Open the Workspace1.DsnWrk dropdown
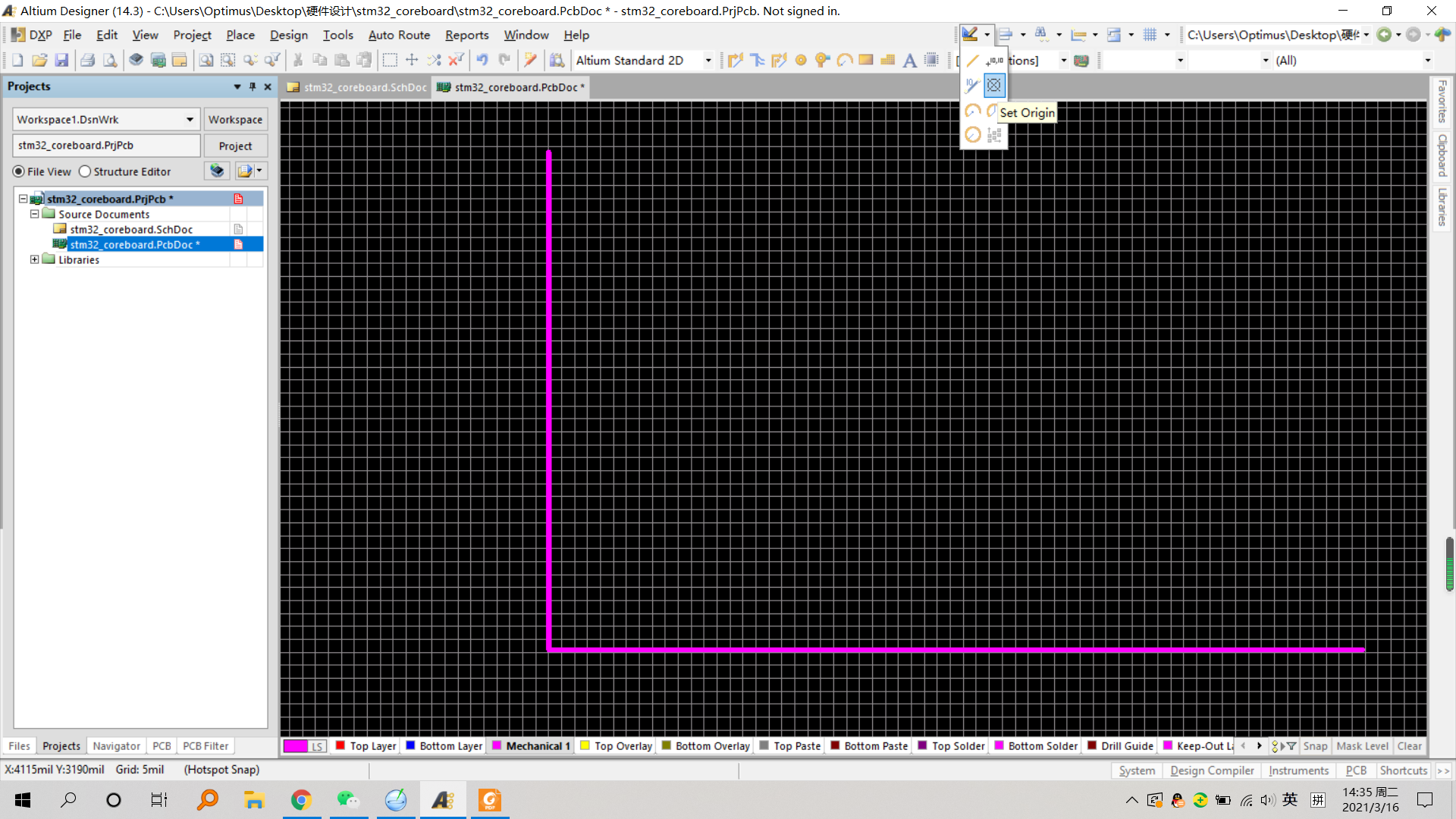The image size is (1456, 819). 190,120
